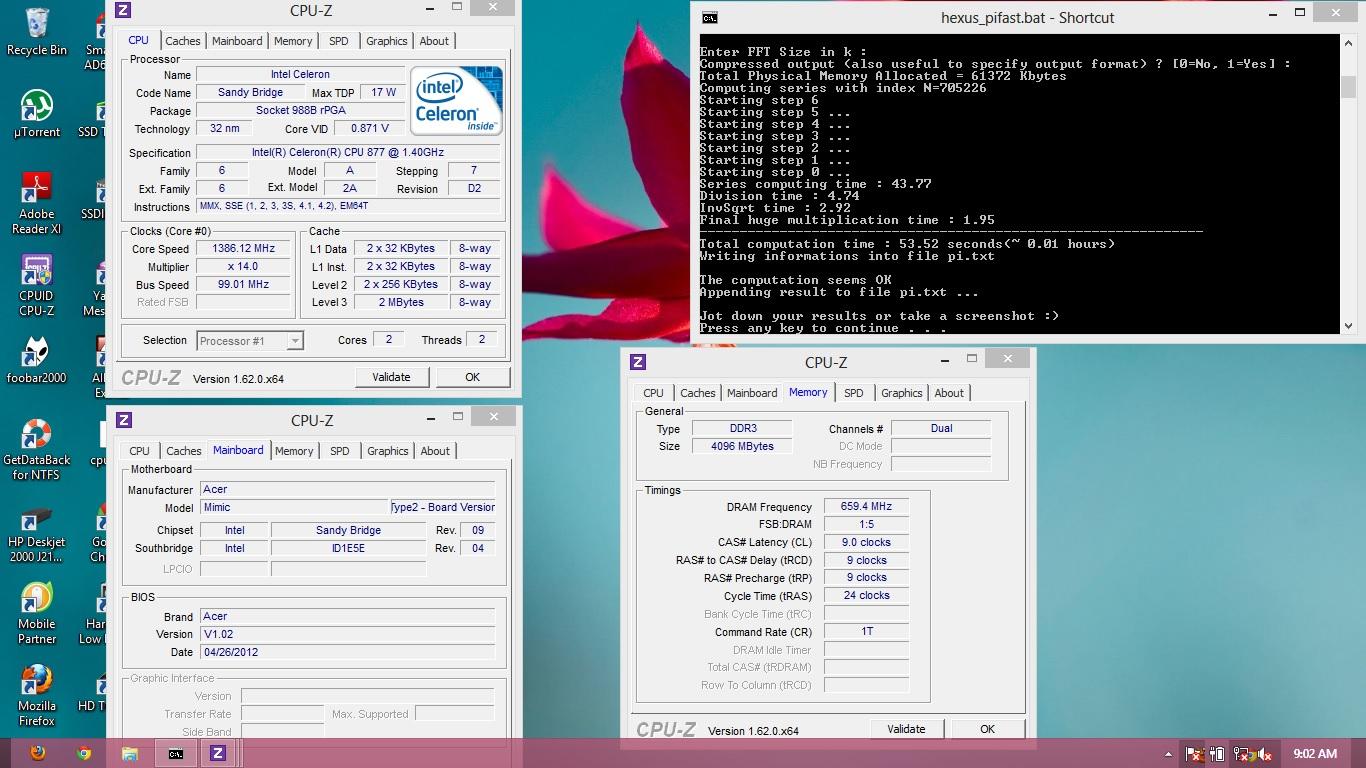Click the BIOS Version value V1.02

347,634
